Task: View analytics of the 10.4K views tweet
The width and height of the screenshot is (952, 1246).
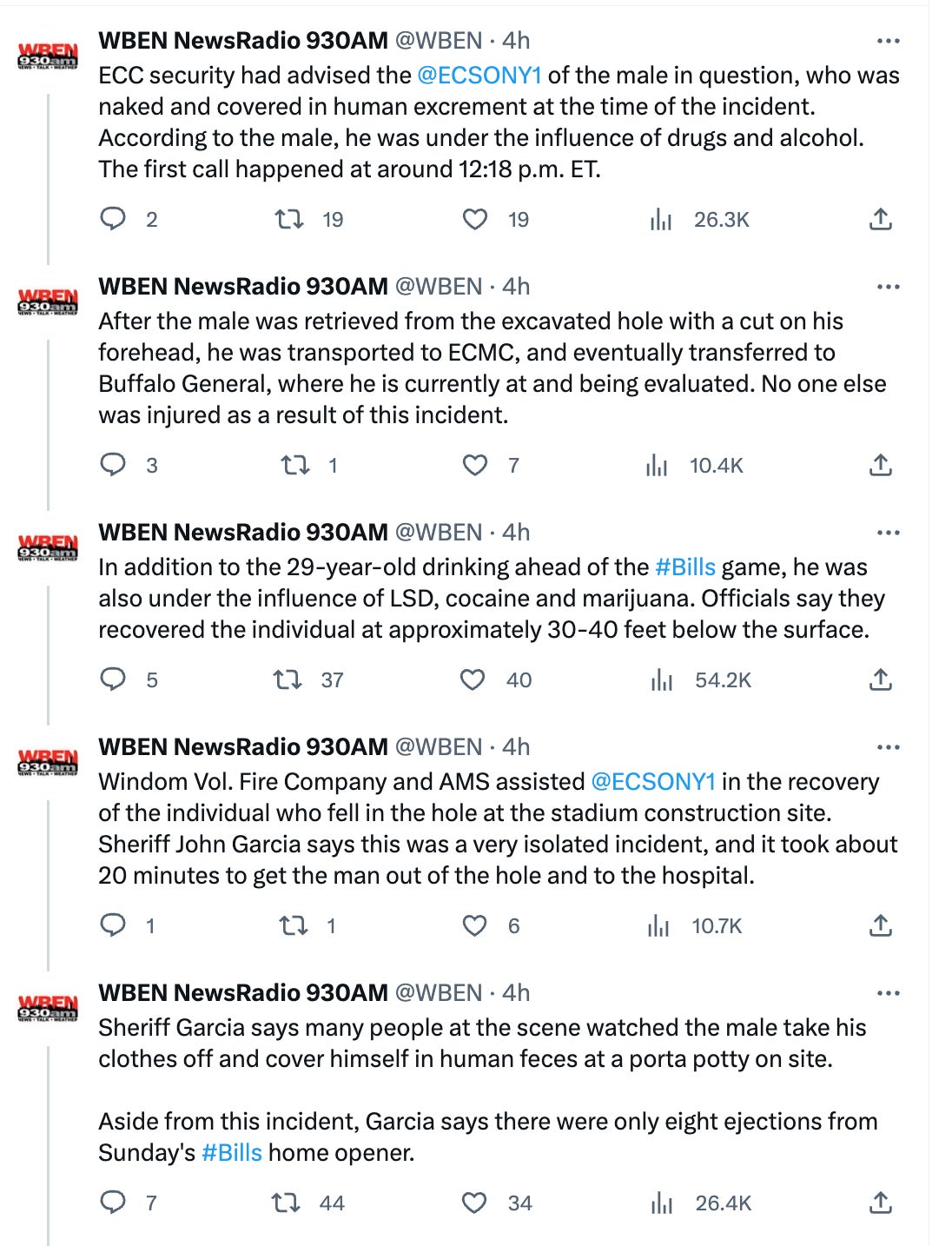Action: coord(658,465)
